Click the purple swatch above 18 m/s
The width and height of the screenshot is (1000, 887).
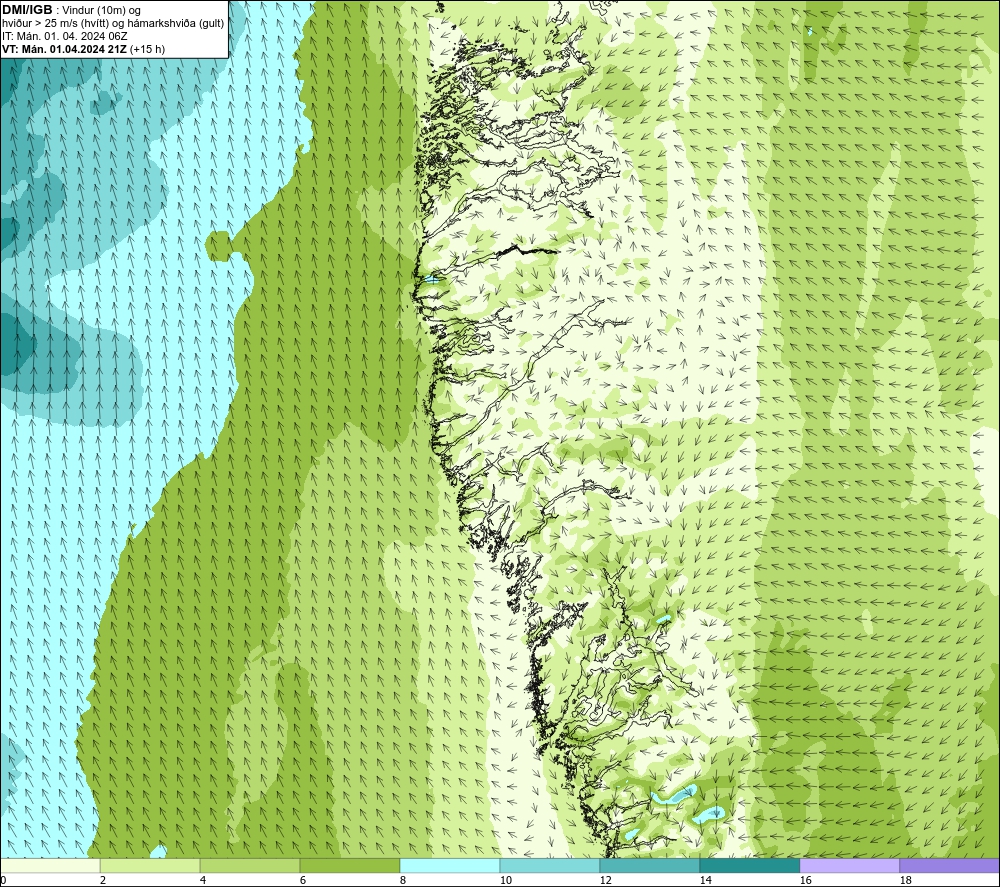(x=950, y=865)
